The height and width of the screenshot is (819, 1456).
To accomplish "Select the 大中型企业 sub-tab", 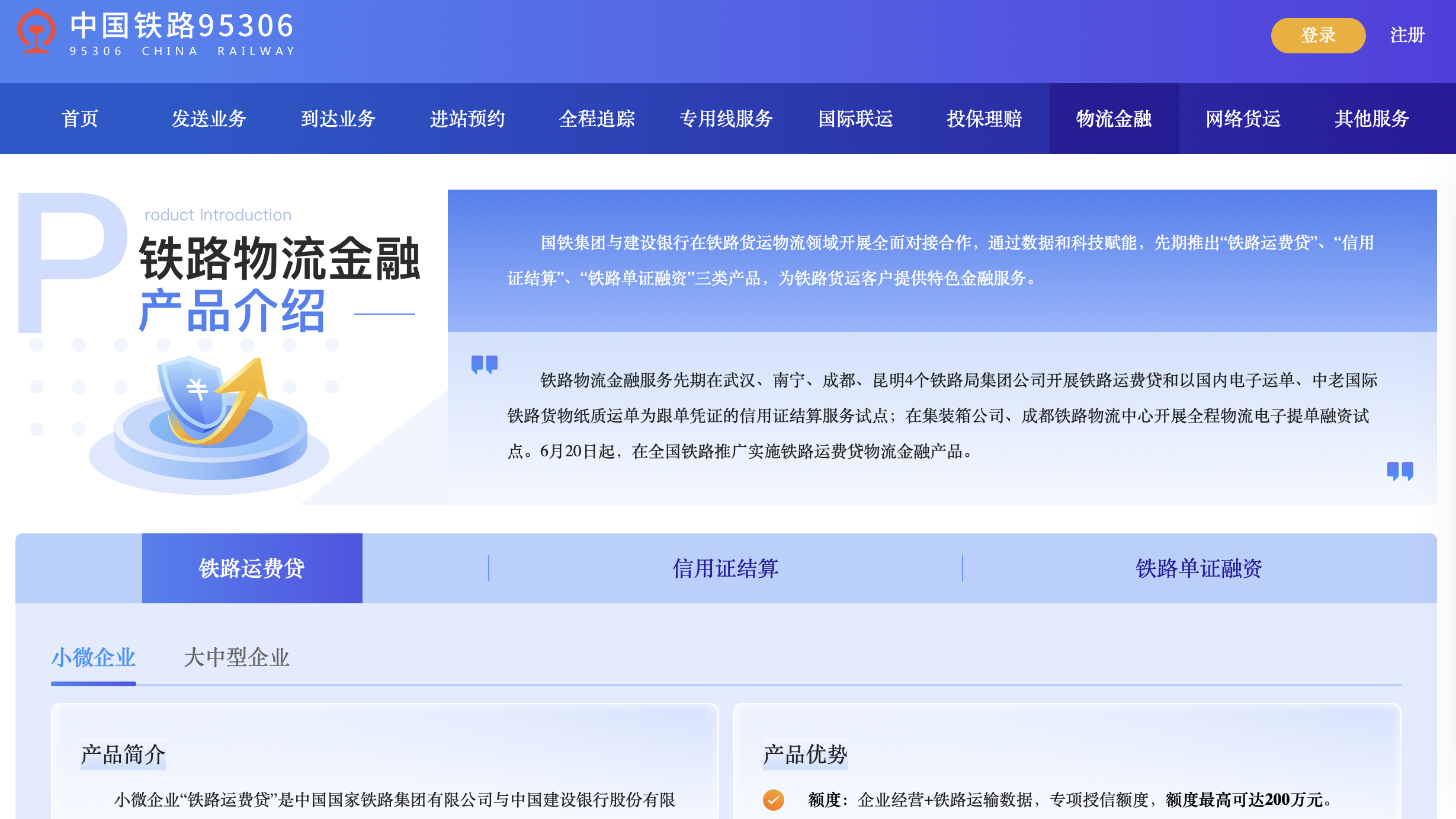I will pos(236,657).
